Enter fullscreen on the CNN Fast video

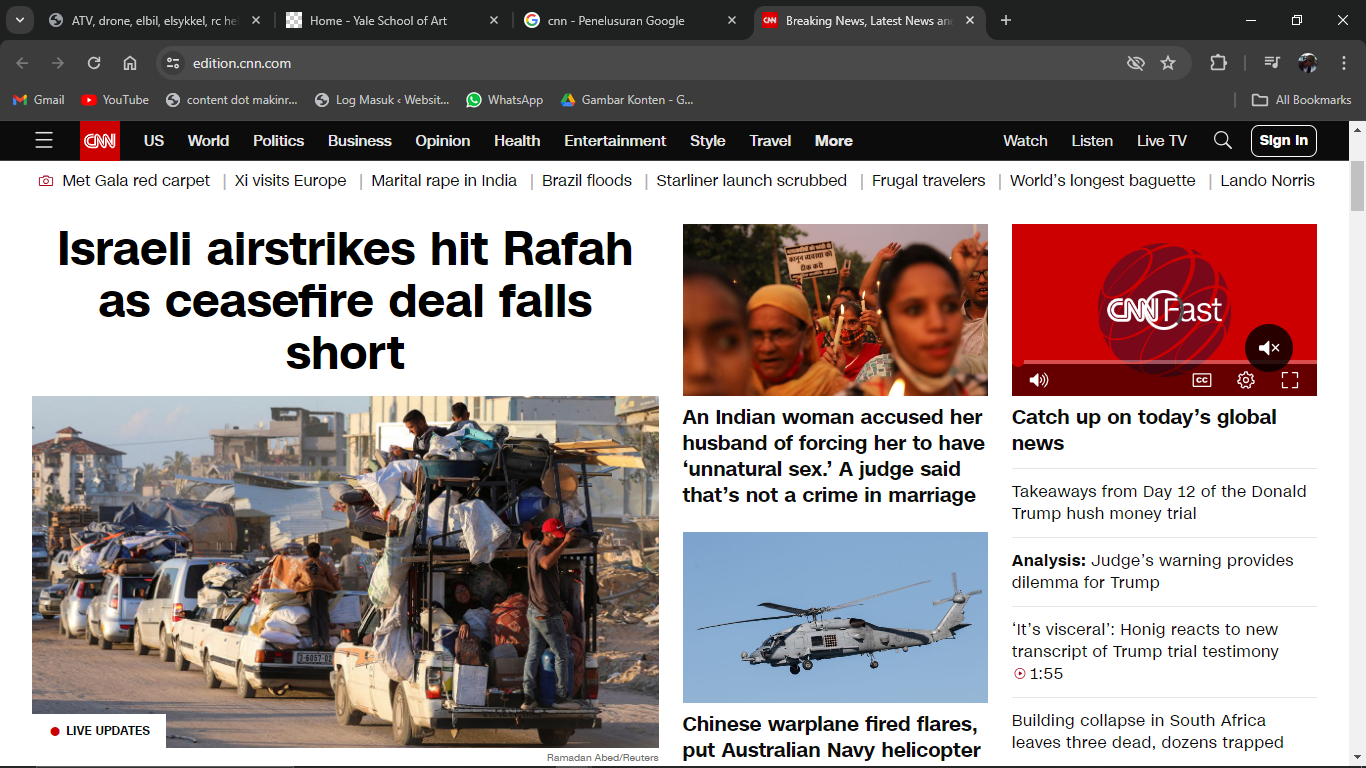tap(1289, 380)
